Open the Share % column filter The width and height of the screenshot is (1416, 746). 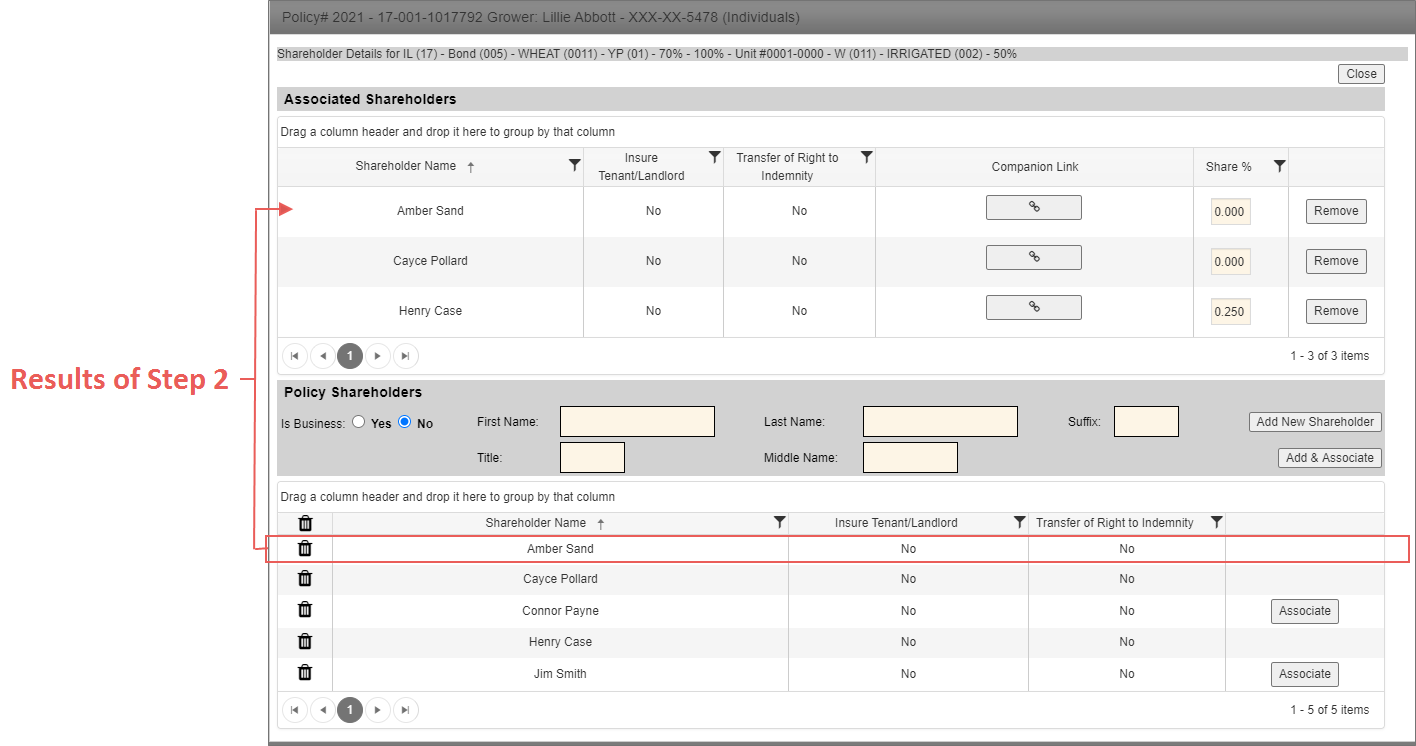(x=1279, y=166)
